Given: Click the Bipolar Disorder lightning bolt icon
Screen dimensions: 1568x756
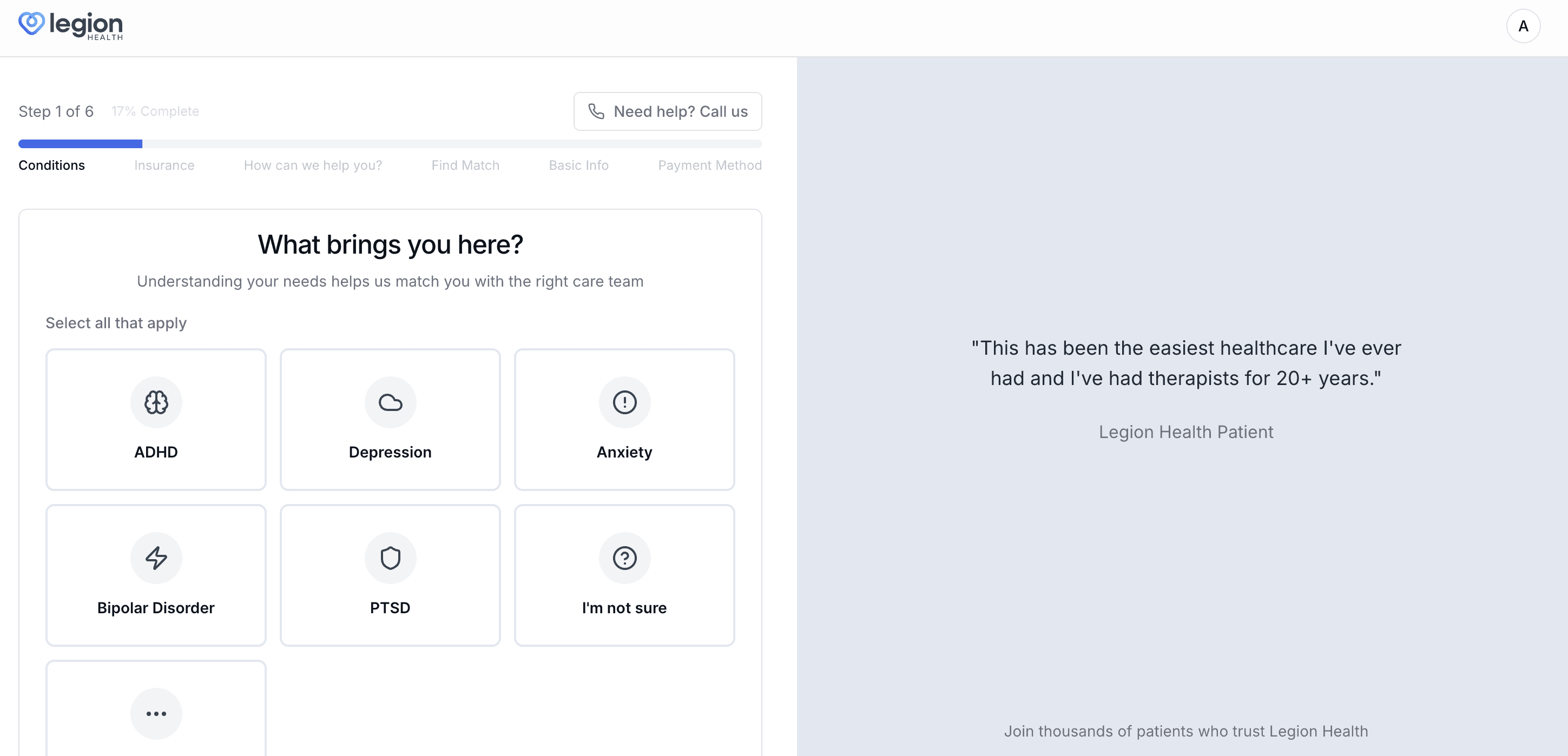Looking at the screenshot, I should pos(156,558).
